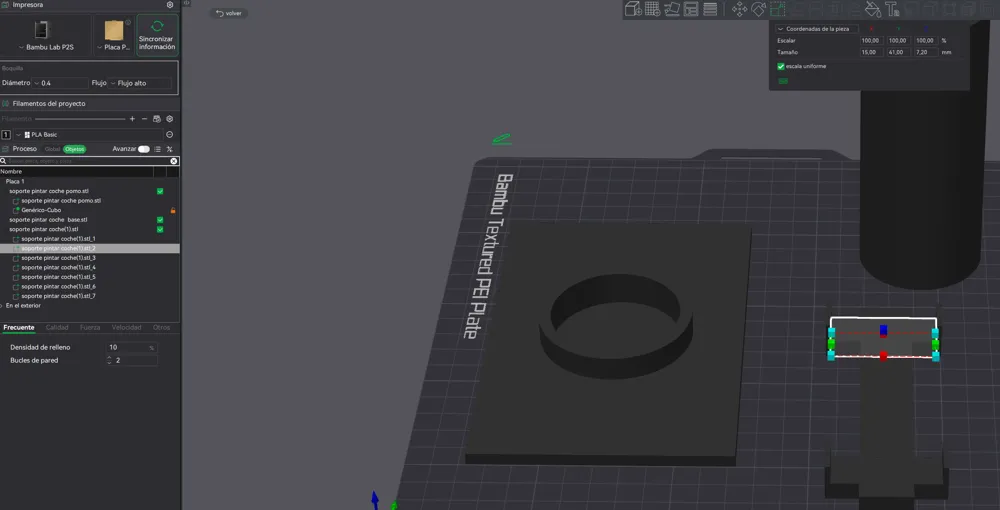Click the Add object cube icon
1000x510 pixels.
[x=633, y=9]
